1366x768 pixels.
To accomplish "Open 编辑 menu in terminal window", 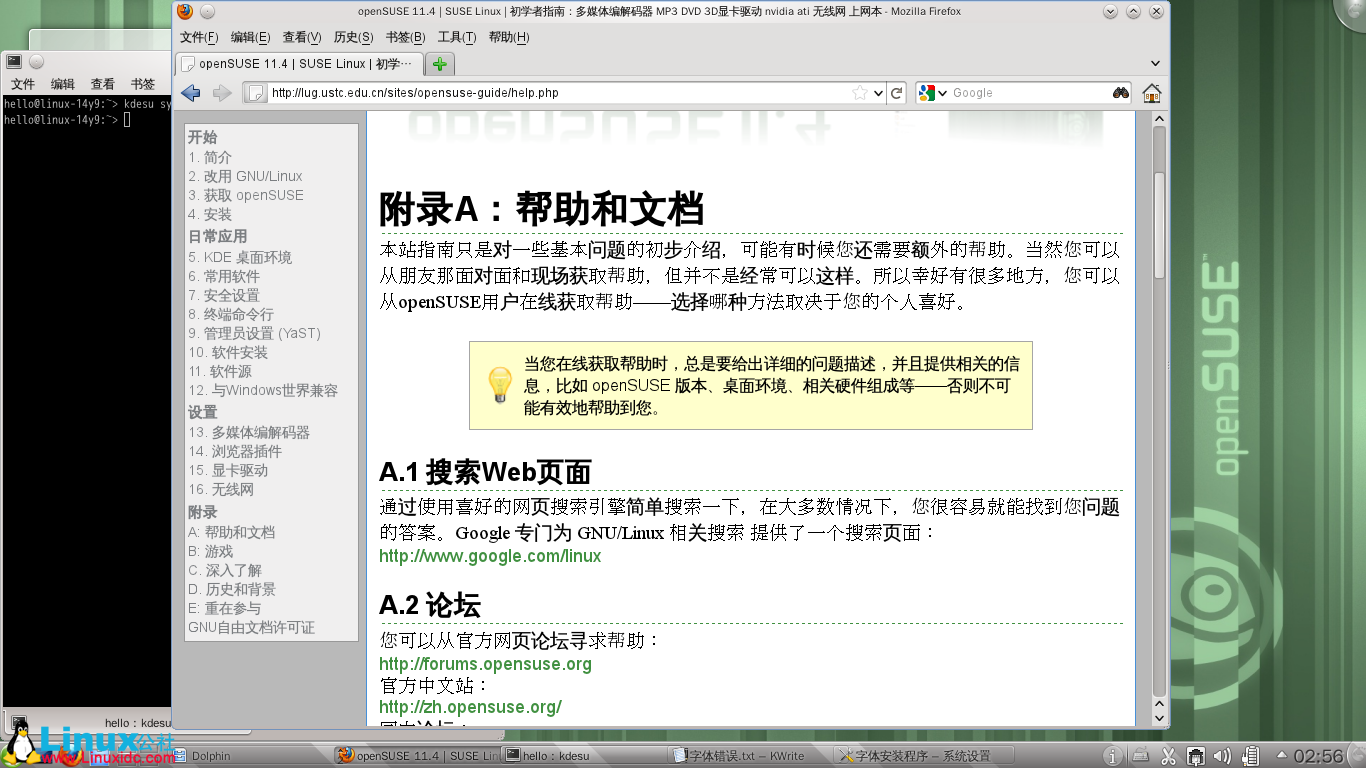I will (x=63, y=85).
